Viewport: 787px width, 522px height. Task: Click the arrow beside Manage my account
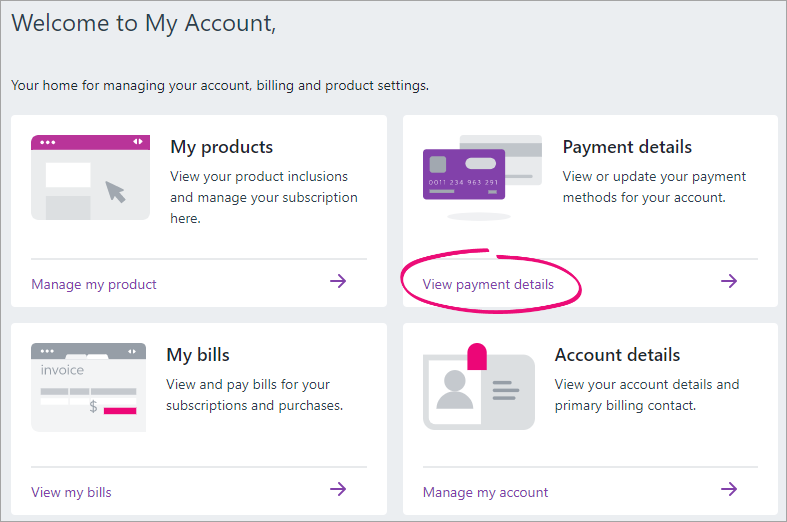coord(729,489)
